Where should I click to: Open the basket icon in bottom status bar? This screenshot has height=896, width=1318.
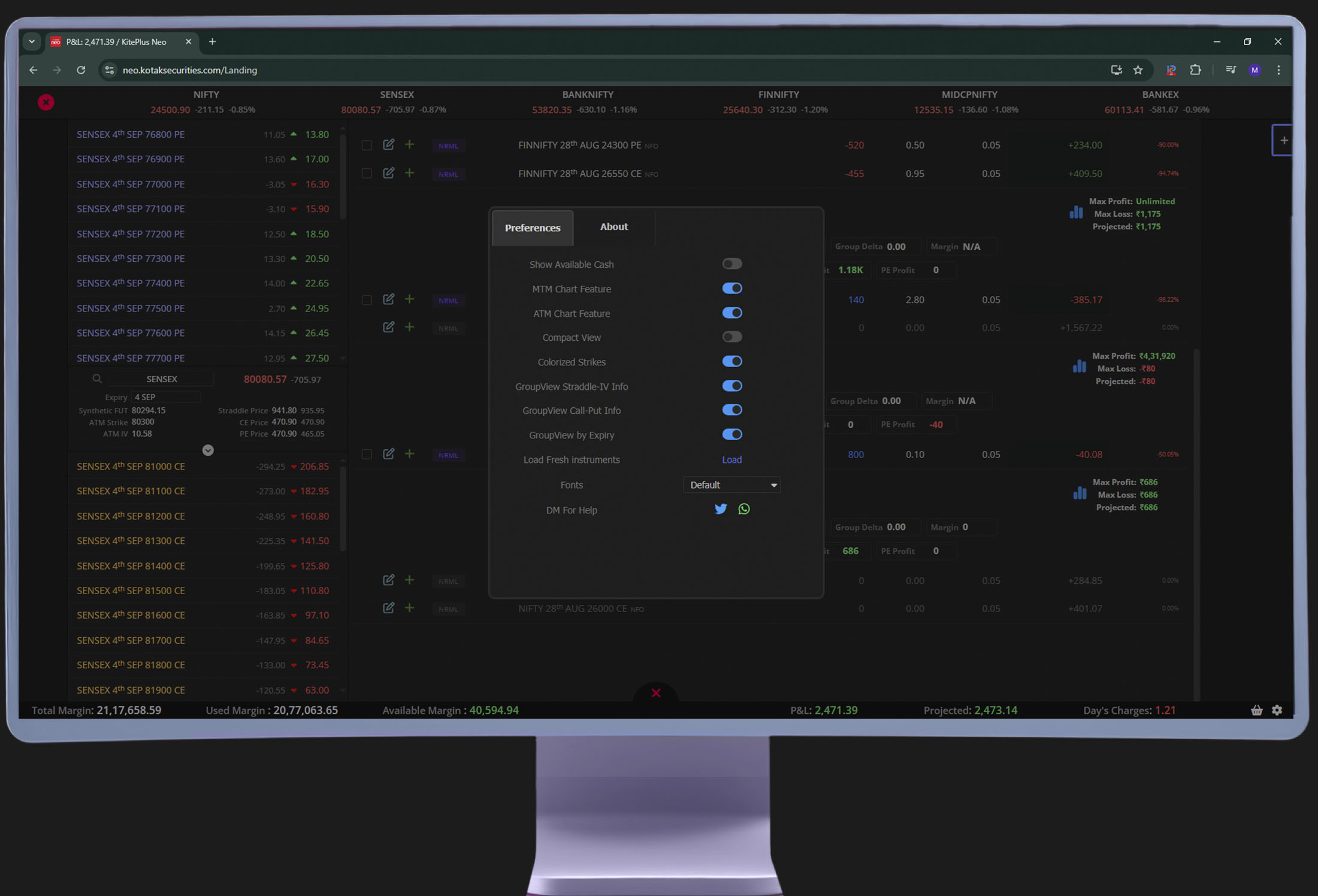[1257, 710]
